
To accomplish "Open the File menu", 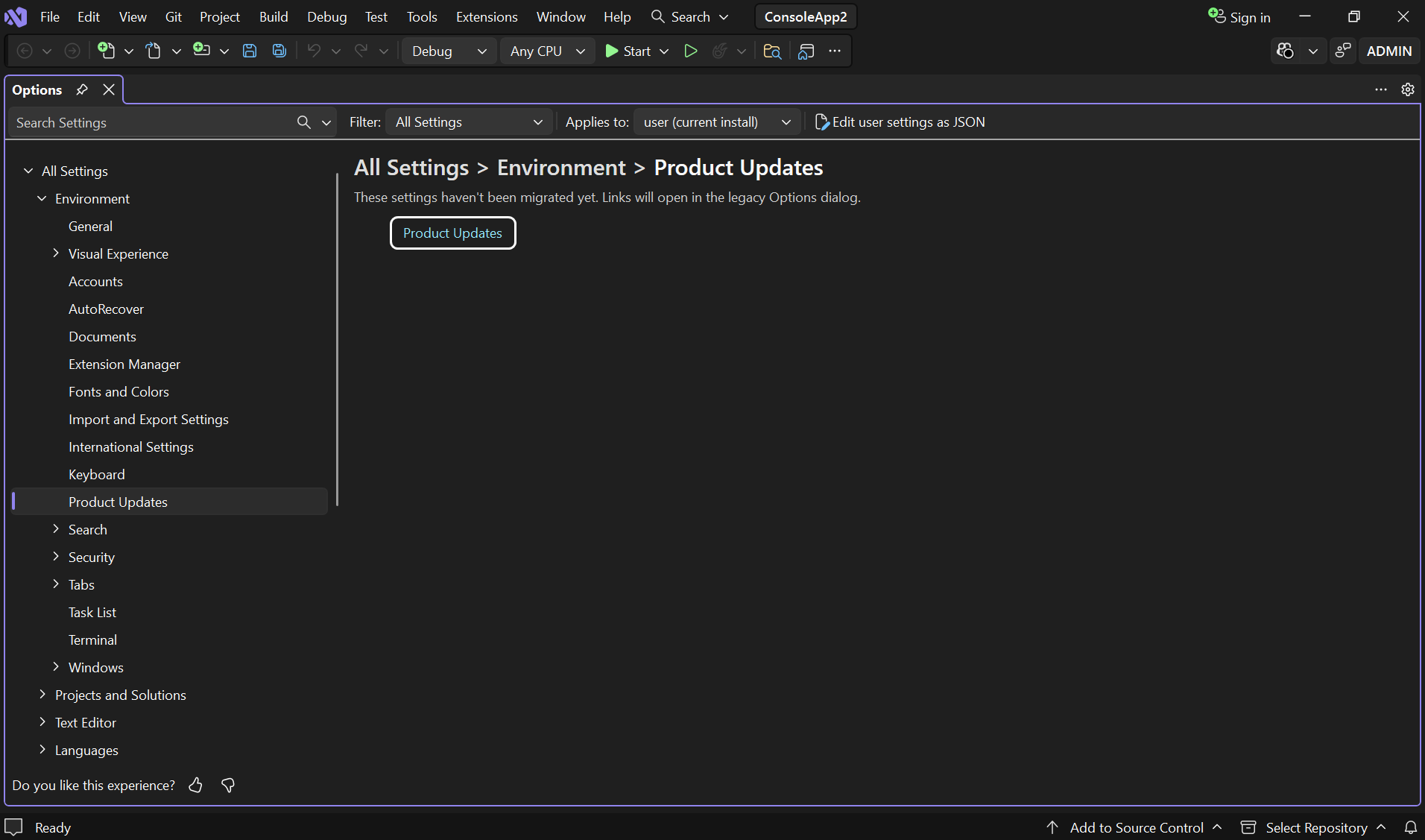I will pos(50,16).
